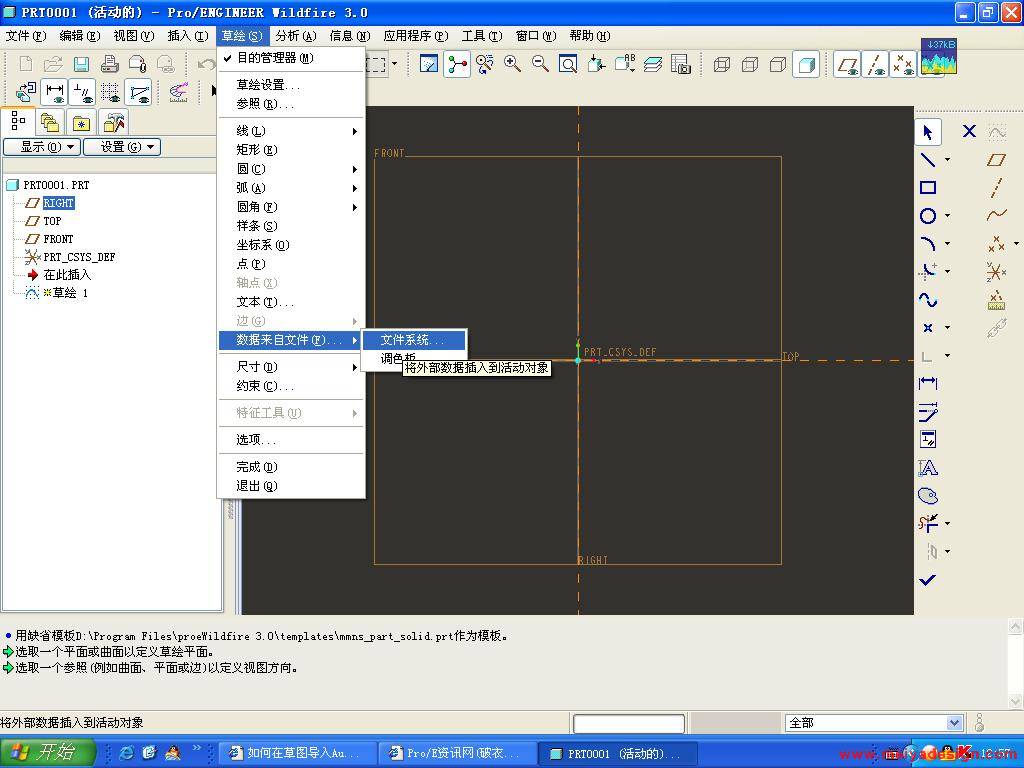1024x768 pixels.
Task: Click the blue X to quit sketch
Action: [969, 132]
